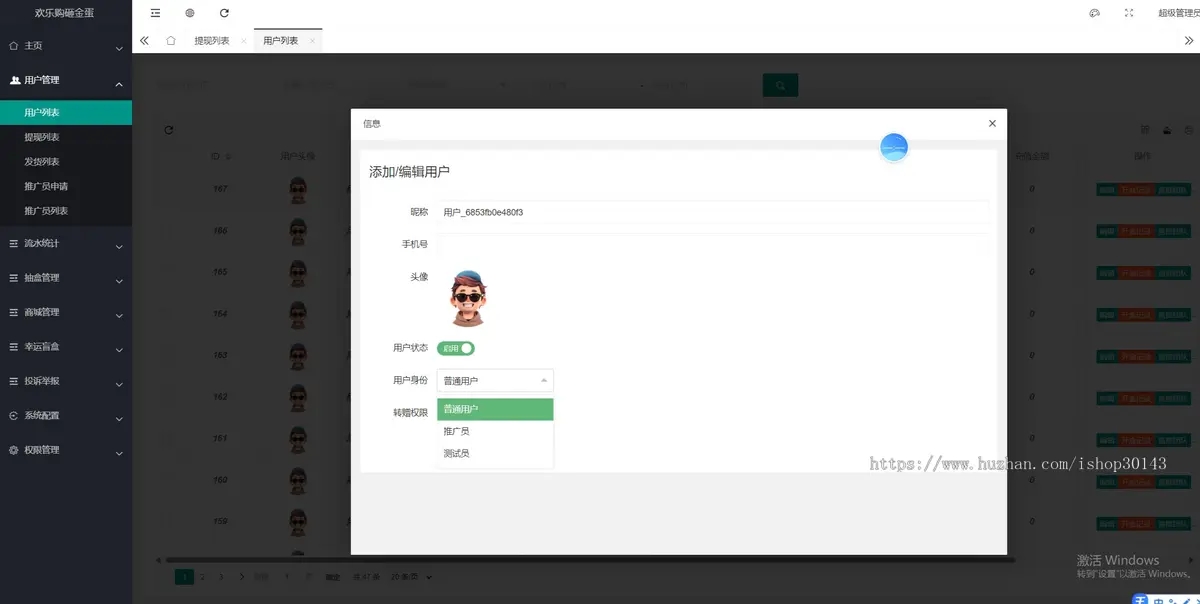Switch to the 用户列表 tab
Viewport: 1200px width, 604px height.
click(x=281, y=41)
